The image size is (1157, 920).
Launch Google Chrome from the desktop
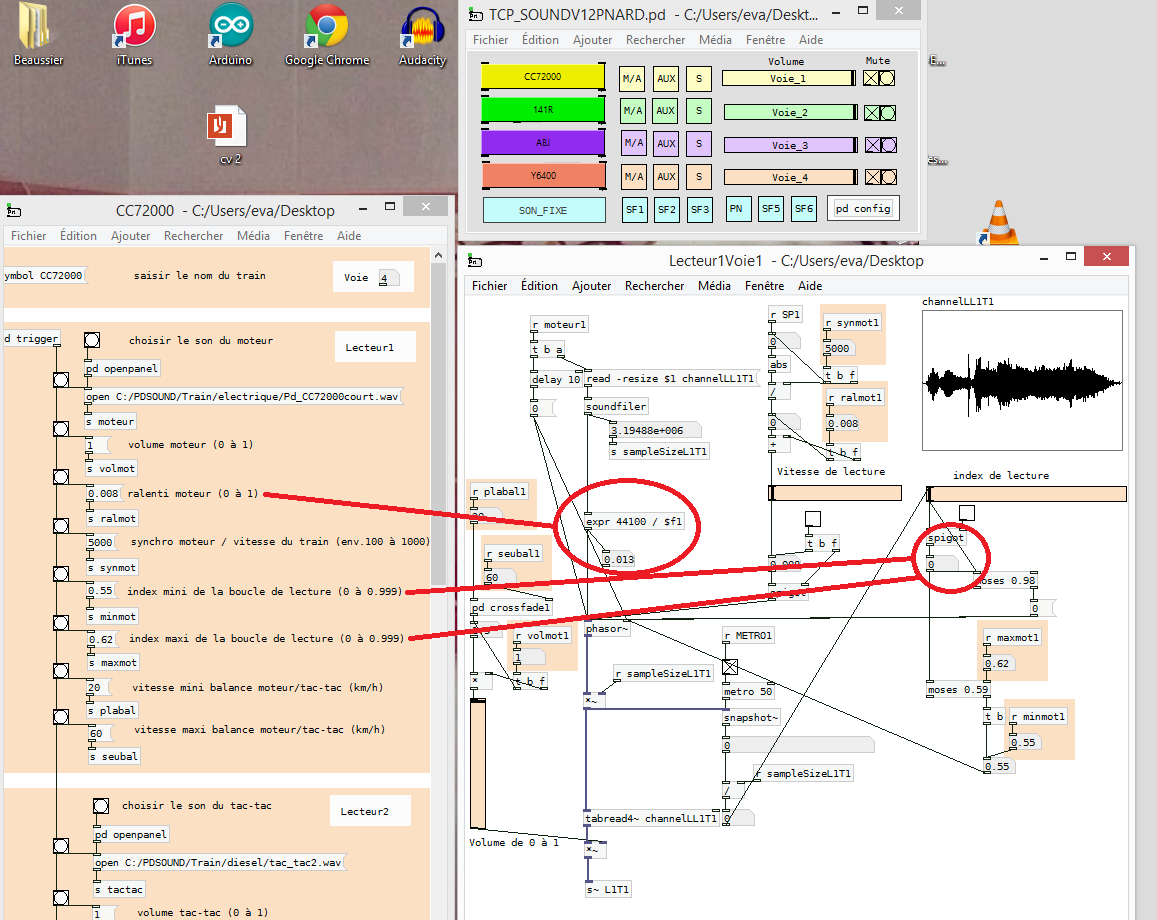click(x=327, y=35)
